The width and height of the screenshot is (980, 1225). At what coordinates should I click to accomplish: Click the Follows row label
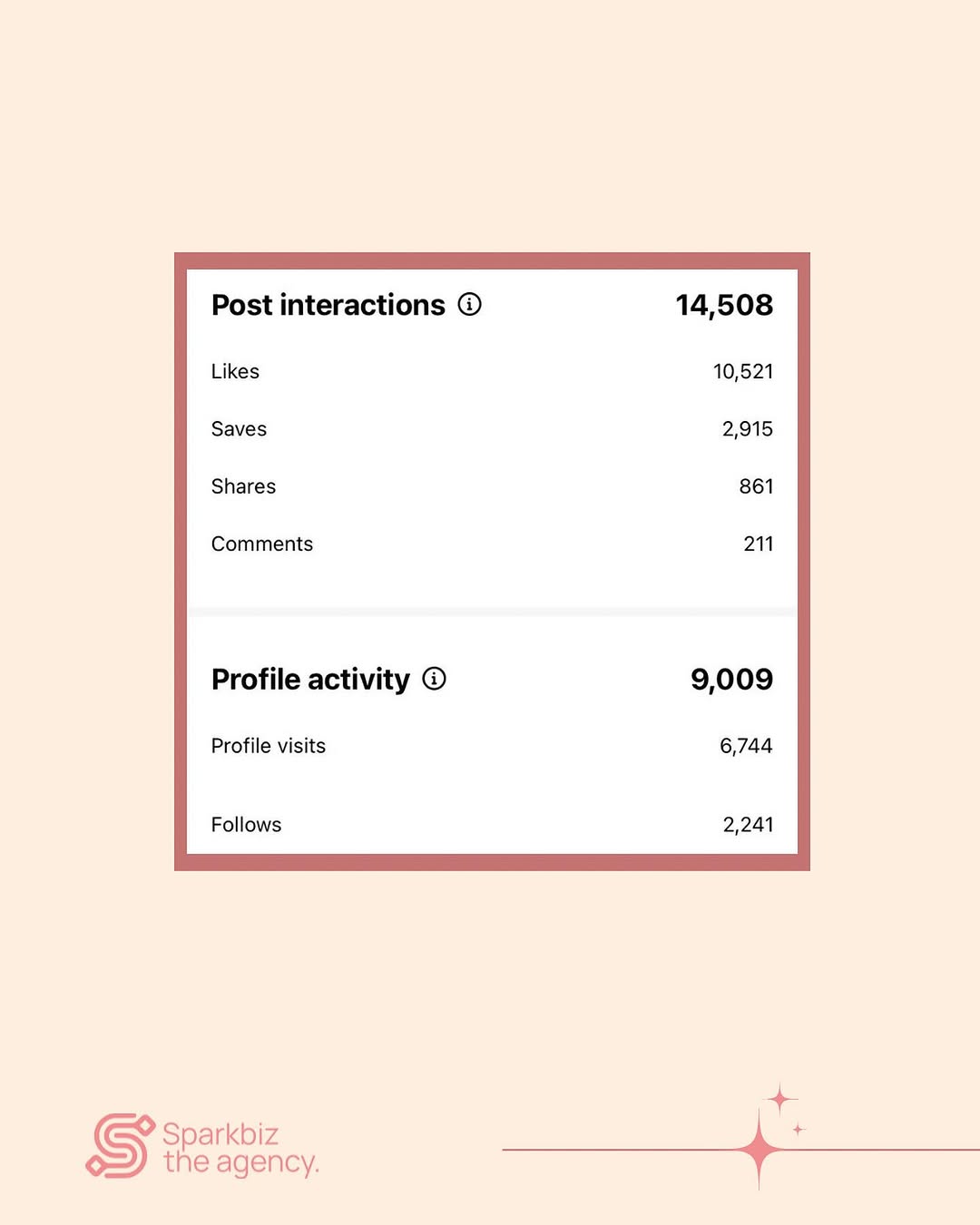(246, 825)
